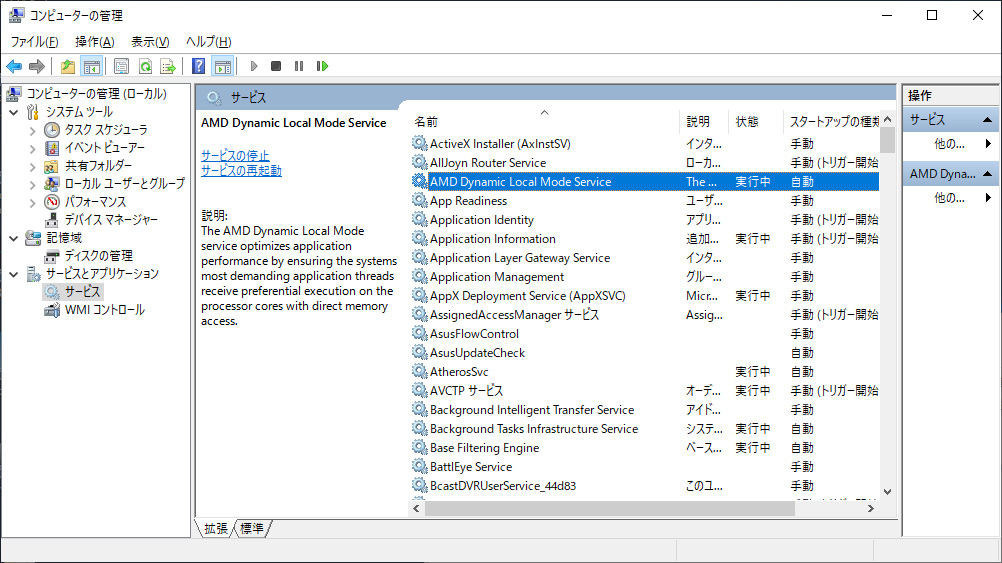Screen dimensions: 1002x563
Task: Click the gear icon of Base Filtering Engine
Action: click(x=419, y=447)
